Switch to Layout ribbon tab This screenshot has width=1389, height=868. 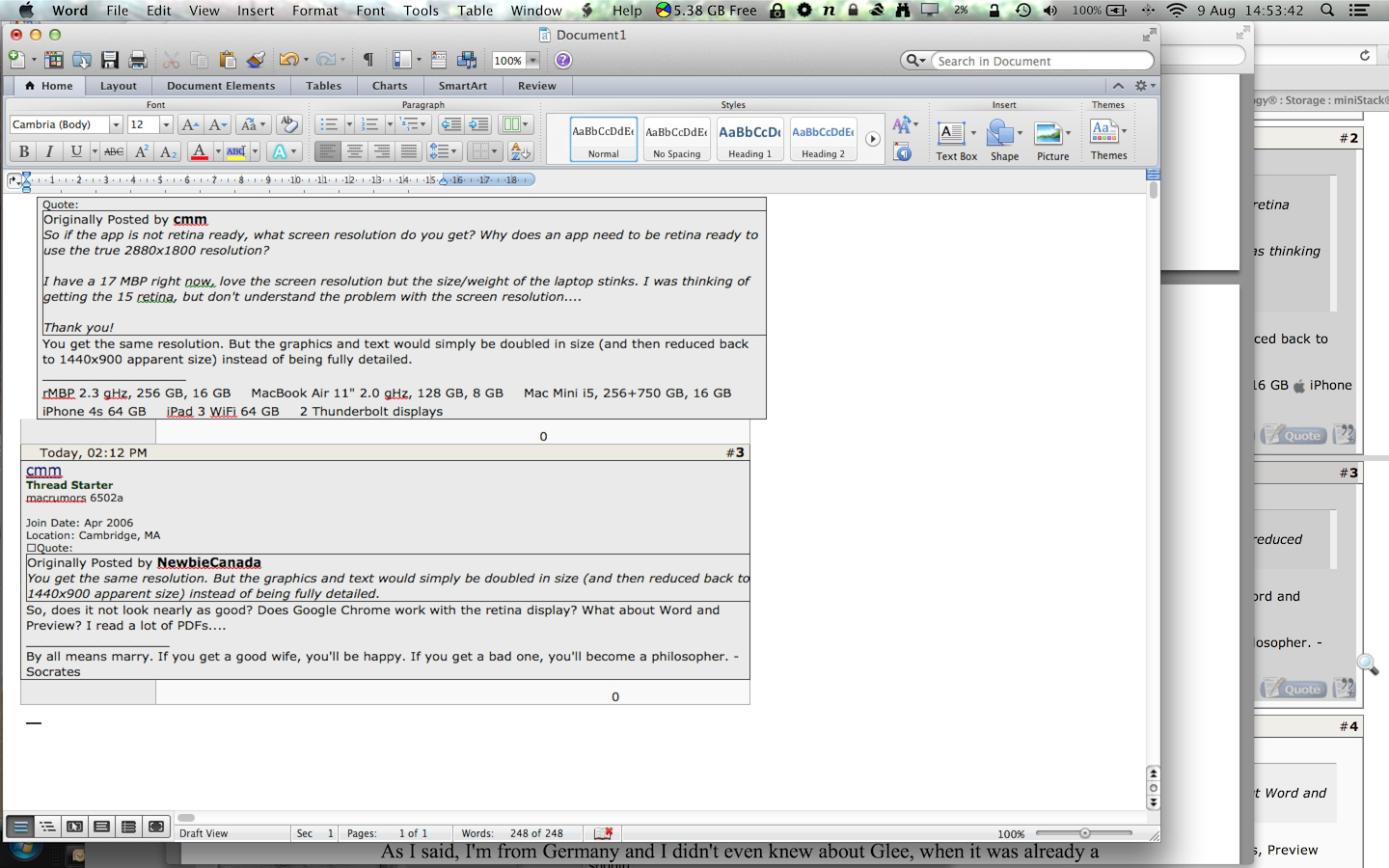tap(119, 86)
